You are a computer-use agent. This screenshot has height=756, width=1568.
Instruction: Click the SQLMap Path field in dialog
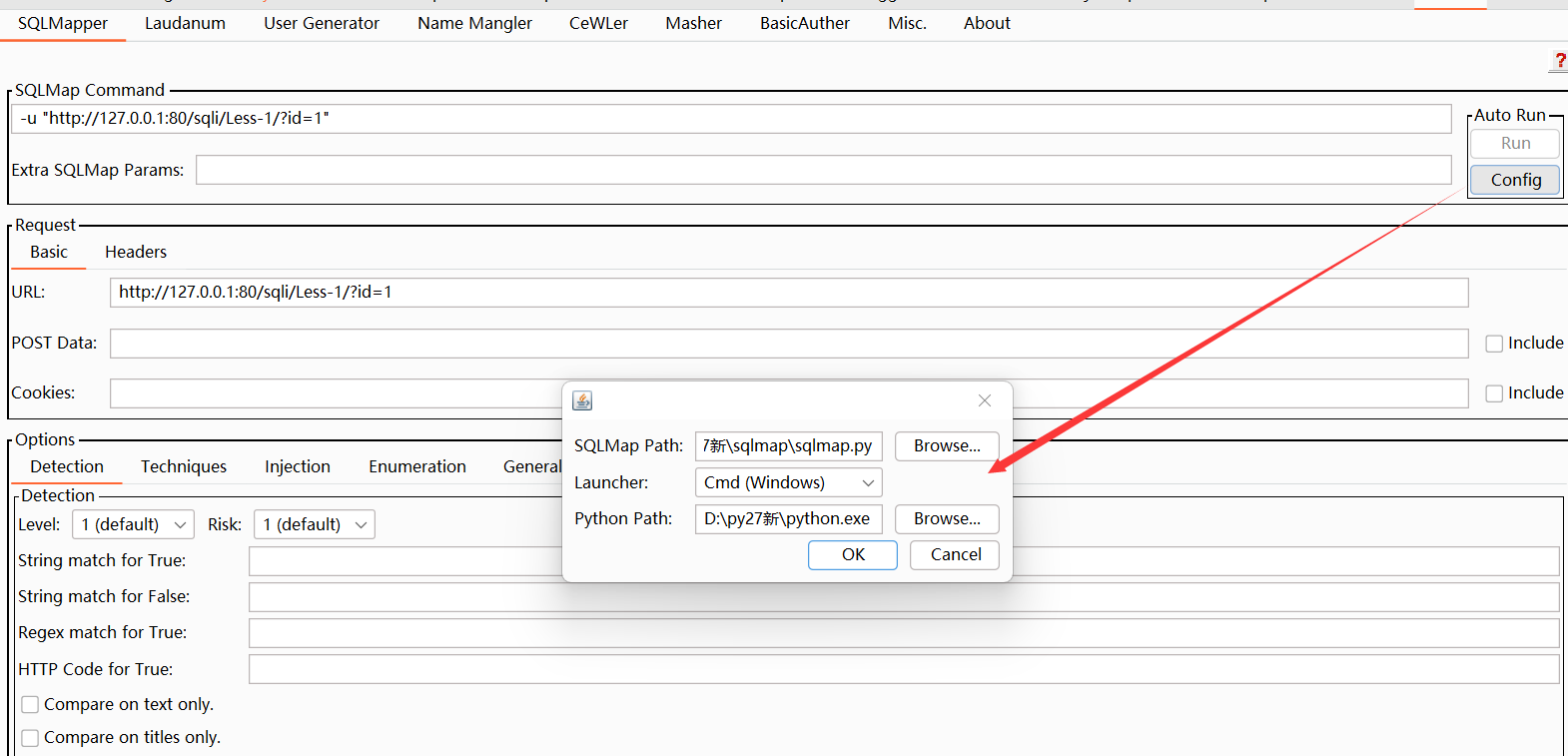pos(789,445)
